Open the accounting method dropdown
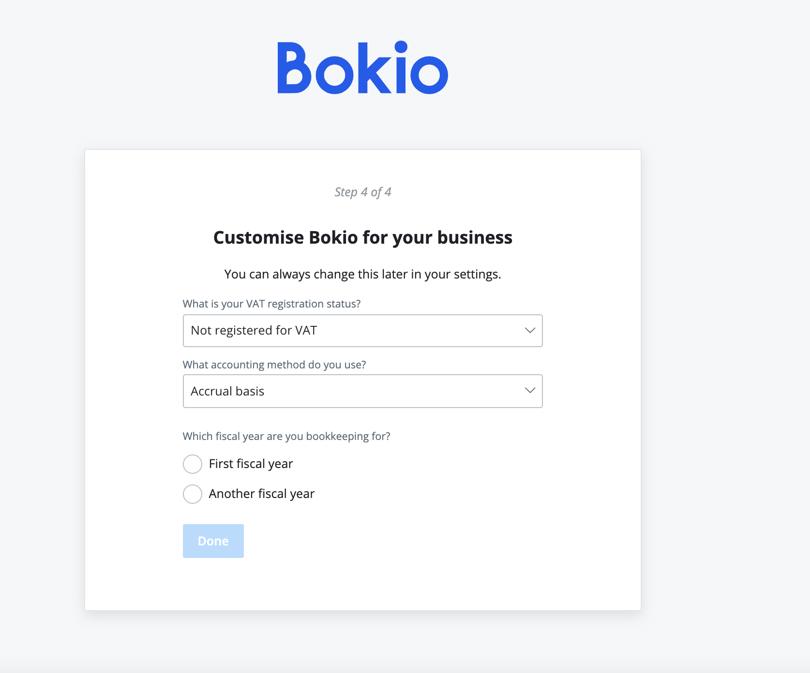 [362, 390]
